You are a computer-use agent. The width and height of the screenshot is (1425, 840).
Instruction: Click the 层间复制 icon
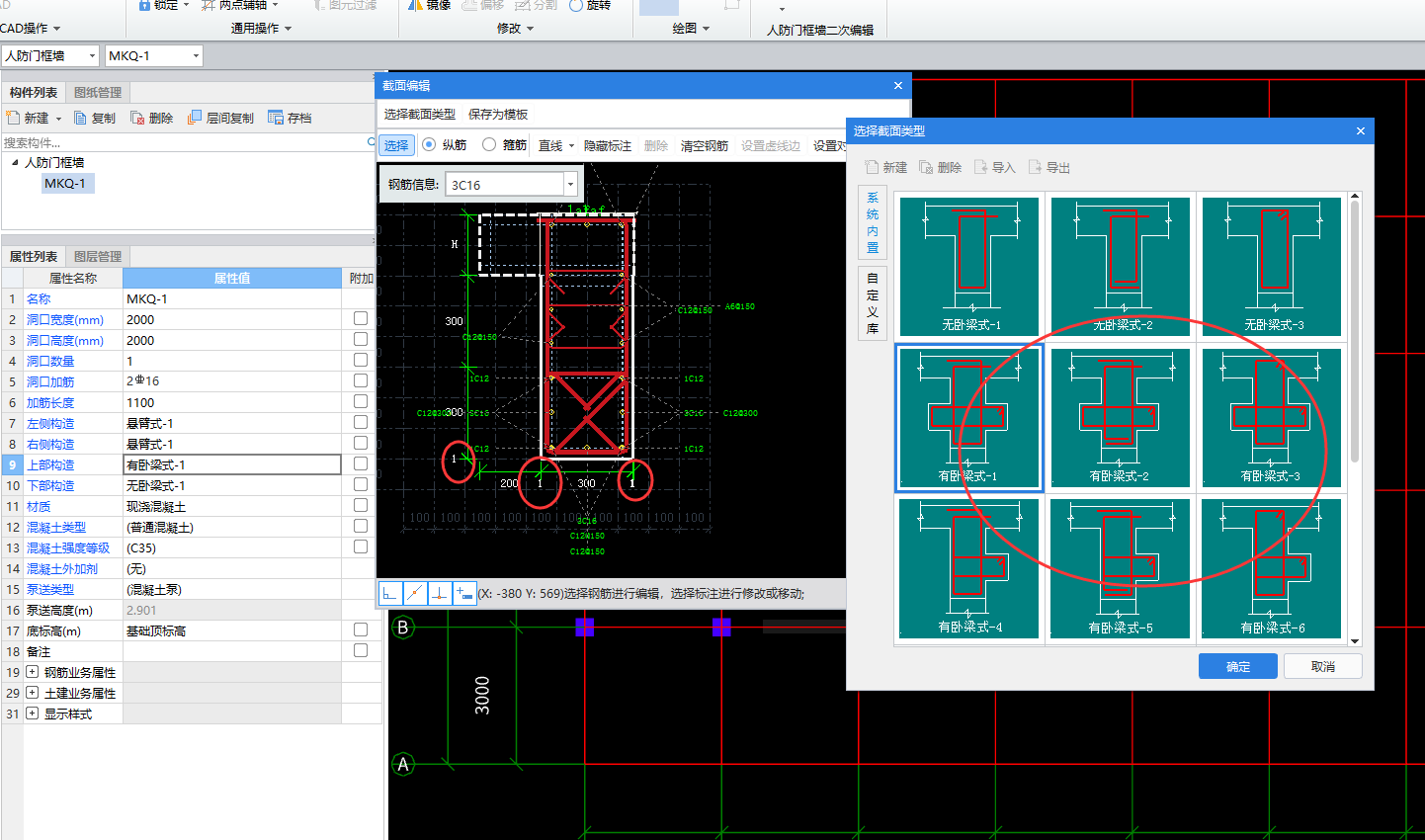pyautogui.click(x=195, y=118)
